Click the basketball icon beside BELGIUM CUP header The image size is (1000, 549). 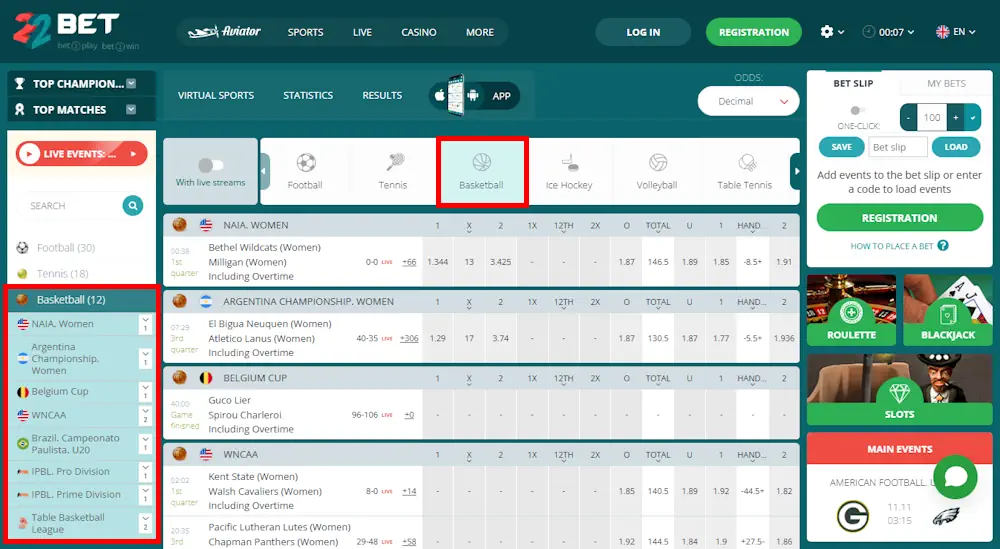click(x=179, y=377)
